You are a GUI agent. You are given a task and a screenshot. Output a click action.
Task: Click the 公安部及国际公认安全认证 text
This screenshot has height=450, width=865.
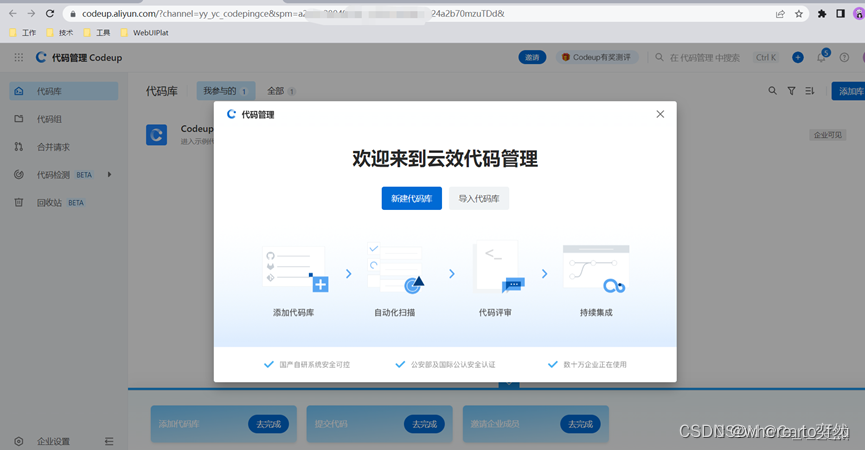pos(453,365)
